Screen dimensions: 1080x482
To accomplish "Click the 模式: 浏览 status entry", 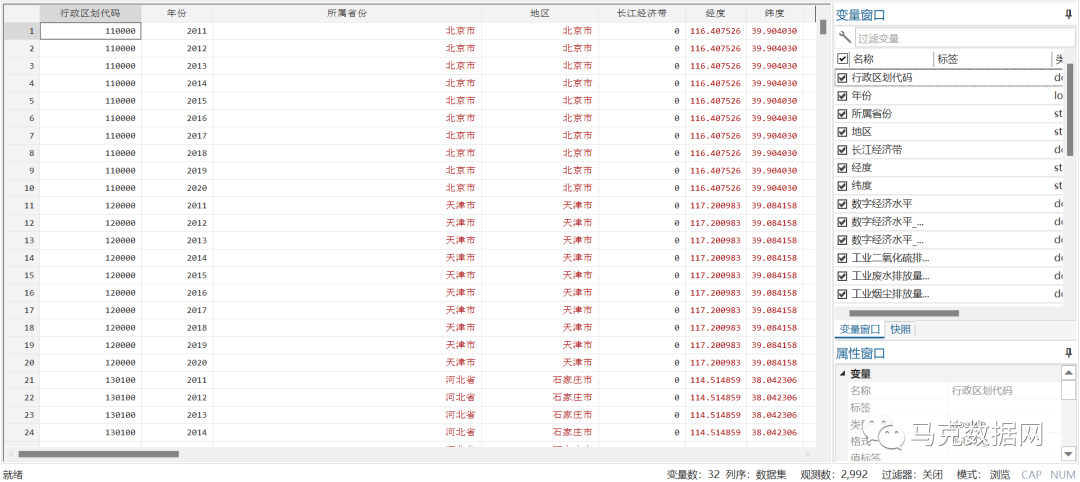I will point(984,474).
